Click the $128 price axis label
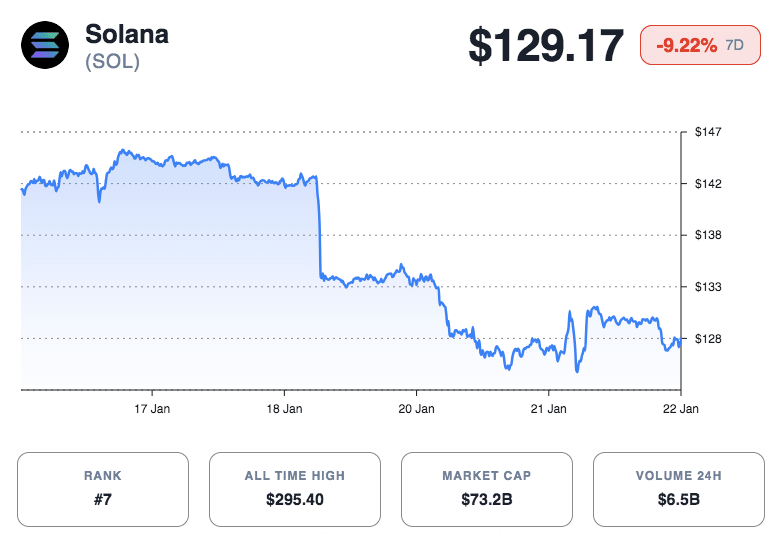 point(708,339)
